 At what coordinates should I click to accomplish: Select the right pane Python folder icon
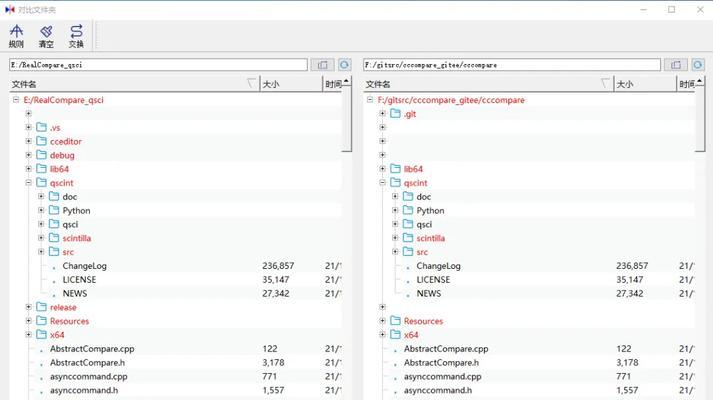tap(408, 210)
